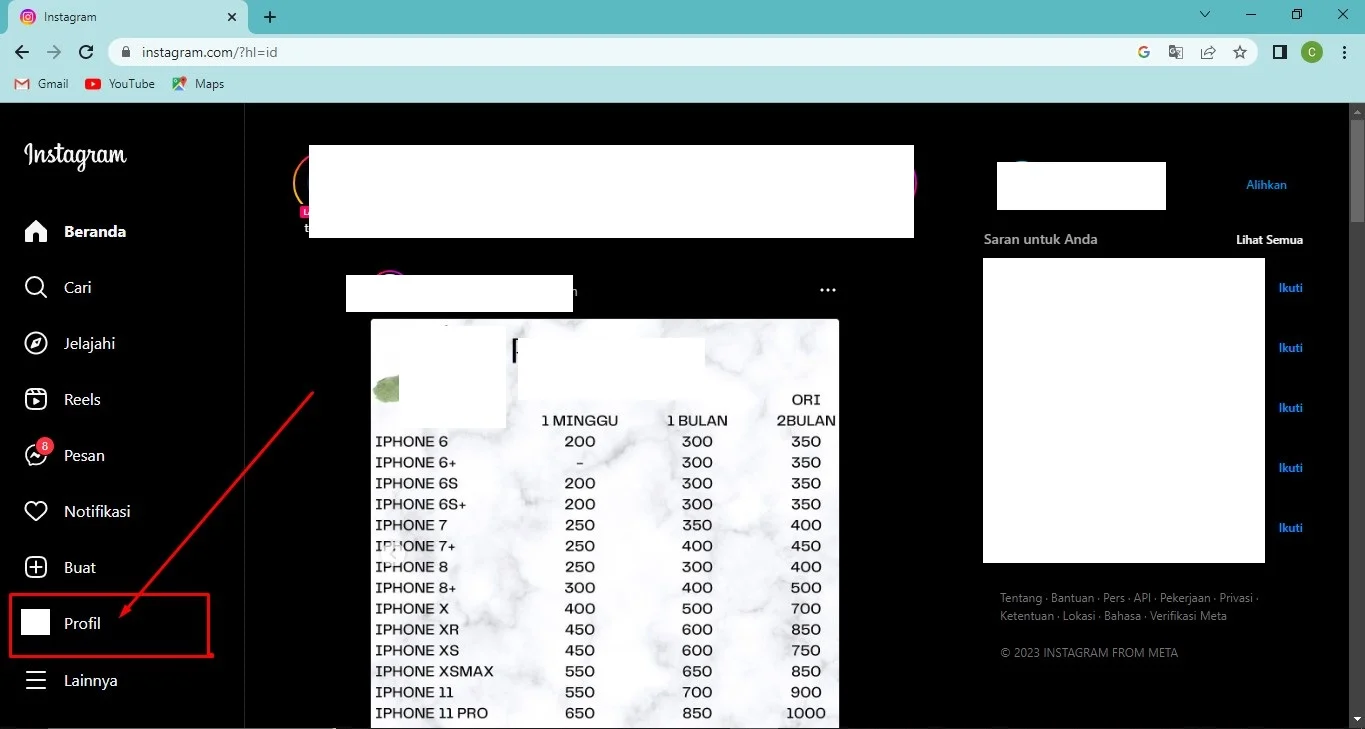Click Alihkan to switch account

pyautogui.click(x=1266, y=185)
